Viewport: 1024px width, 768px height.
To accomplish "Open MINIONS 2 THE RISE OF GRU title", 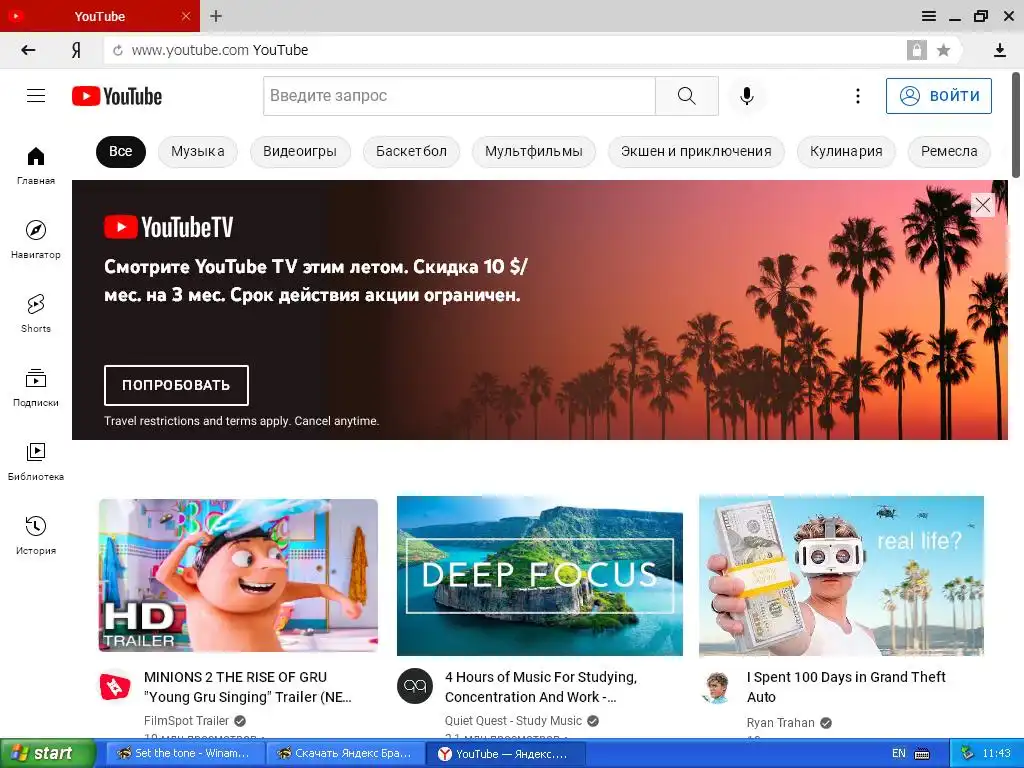I will click(248, 687).
